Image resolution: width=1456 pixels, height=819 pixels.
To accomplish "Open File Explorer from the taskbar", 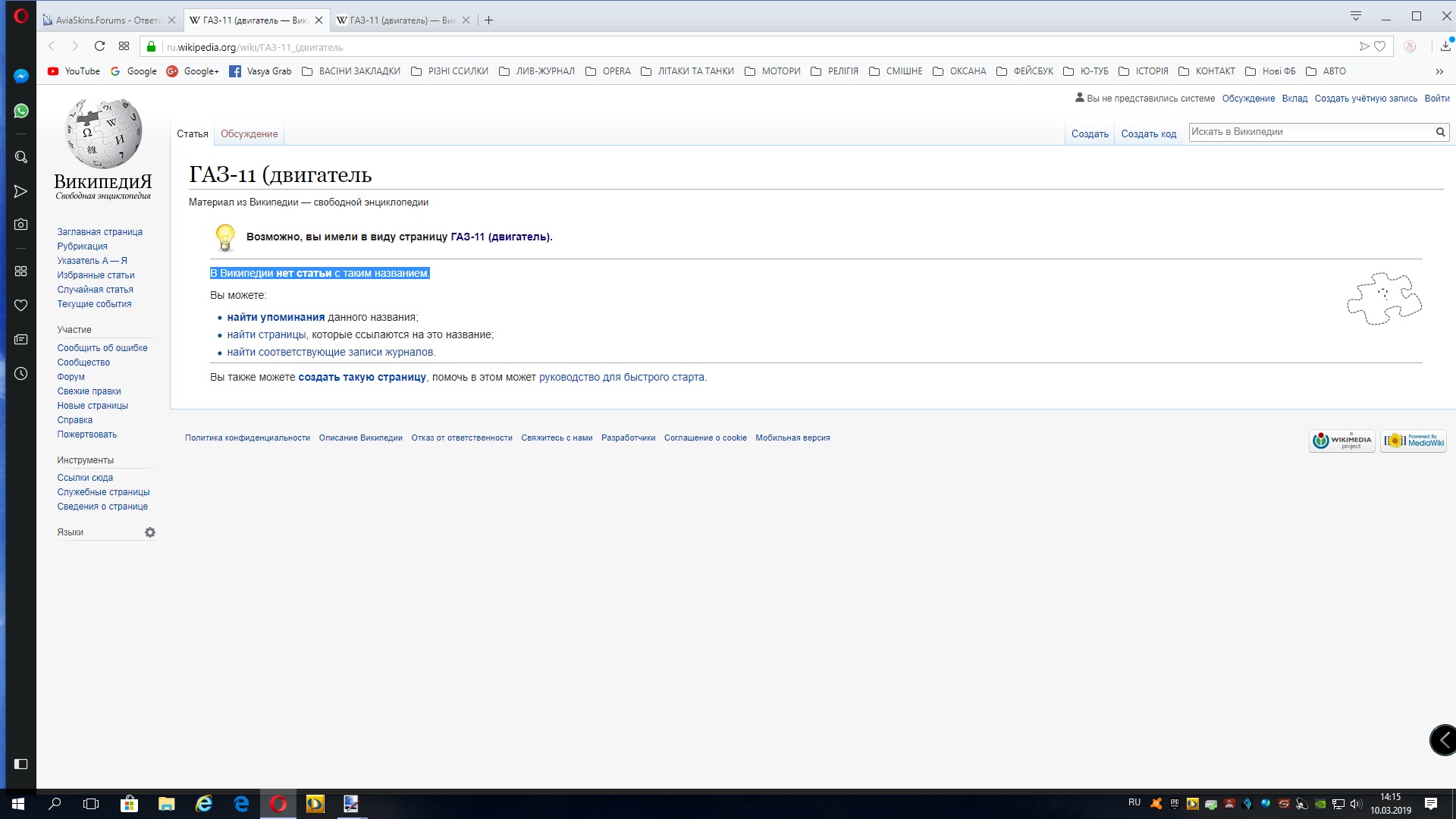I will 166,804.
